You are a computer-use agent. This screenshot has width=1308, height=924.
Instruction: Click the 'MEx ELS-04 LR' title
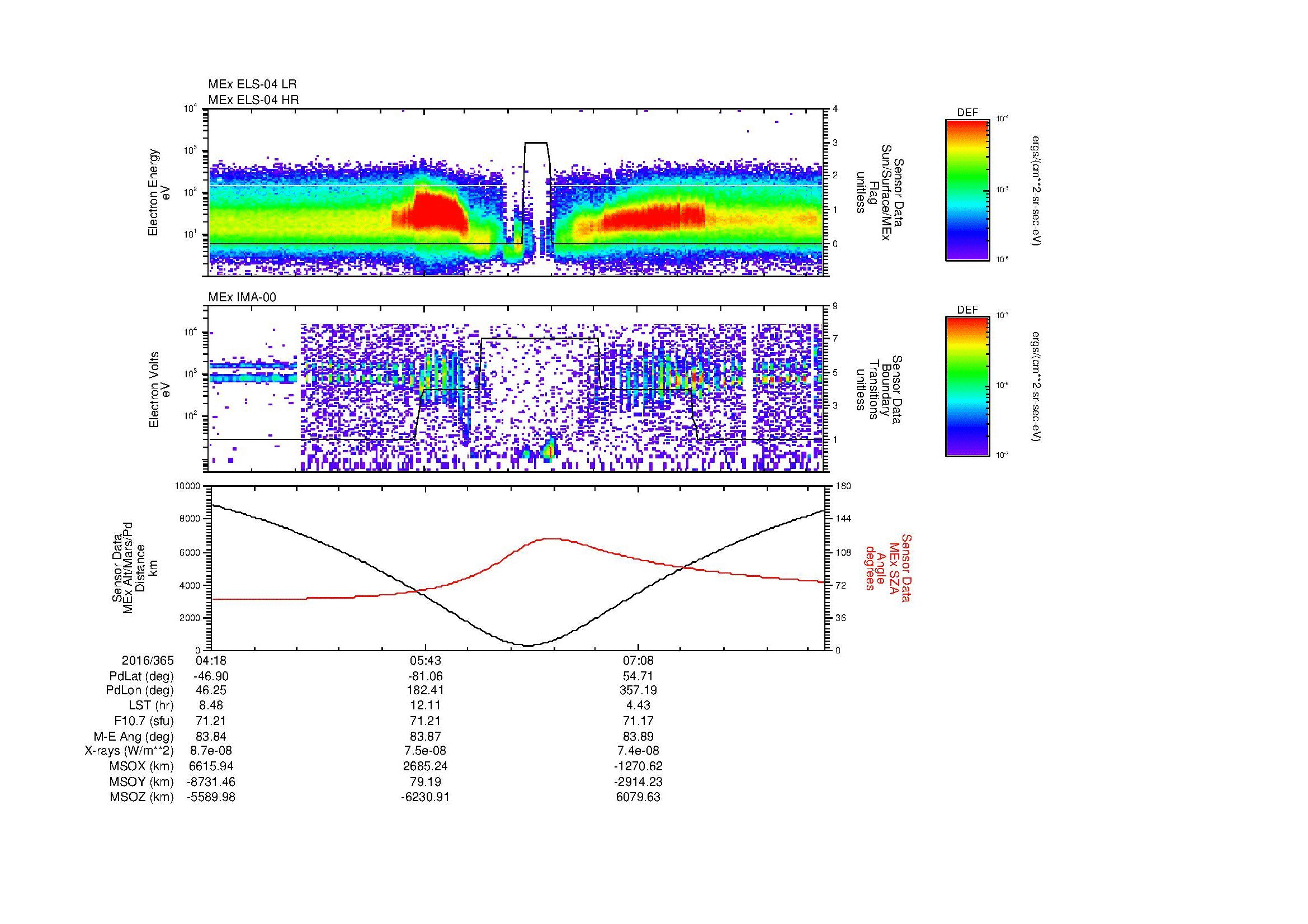pyautogui.click(x=252, y=84)
